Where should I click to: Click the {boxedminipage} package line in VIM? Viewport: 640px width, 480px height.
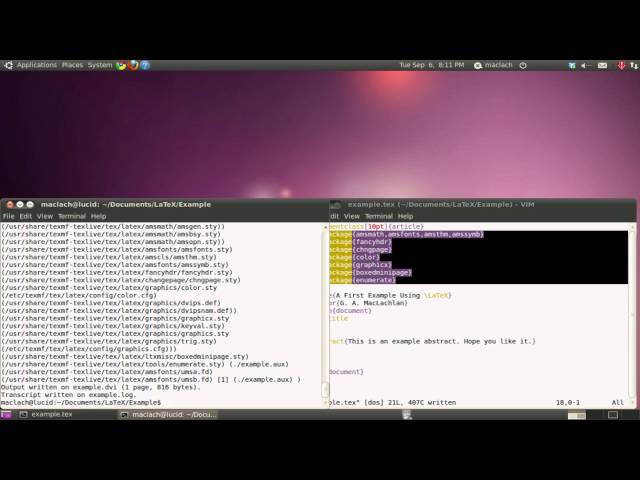pyautogui.click(x=371, y=273)
